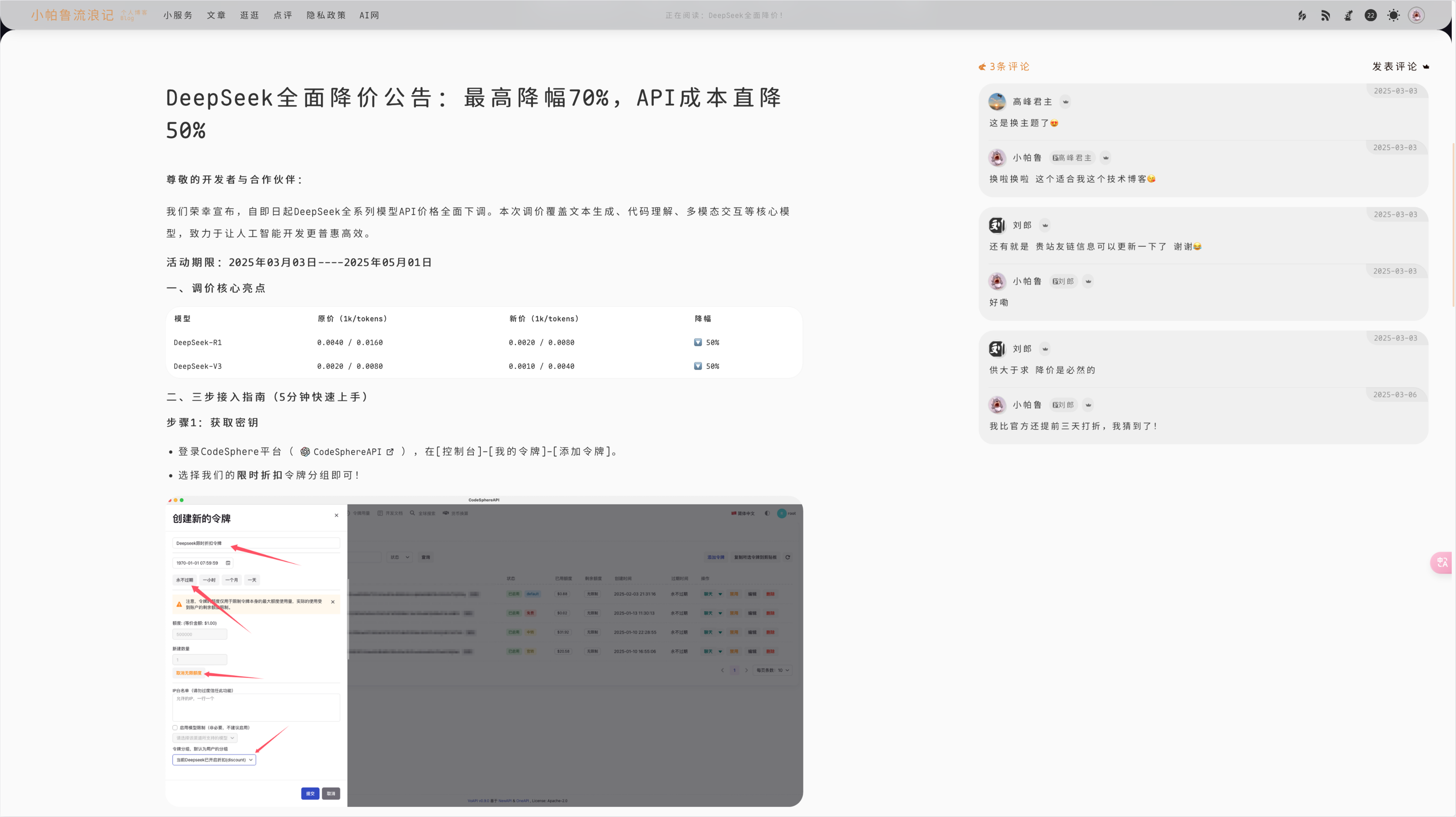This screenshot has width=1456, height=817.
Task: Click the @刘郎 tag on the 好嘞 reply
Action: 1063,281
